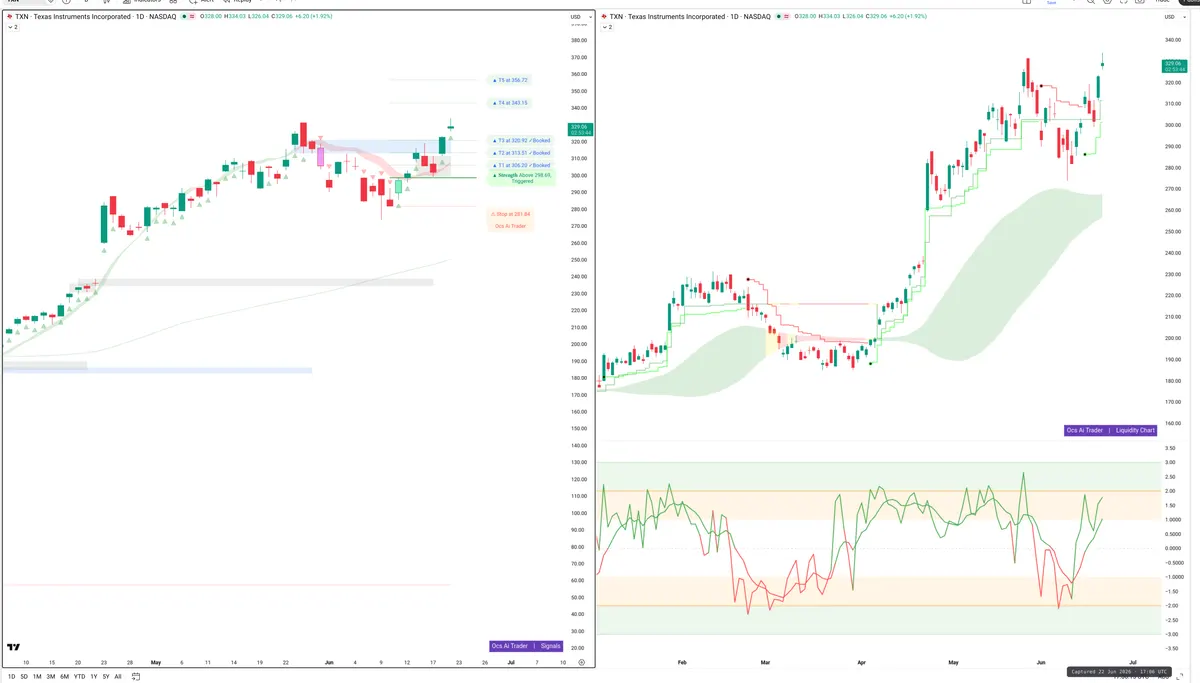Click the 'T1 at 306.20 Booked' label
Image resolution: width=1200 pixels, height=683 pixels.
pos(521,165)
